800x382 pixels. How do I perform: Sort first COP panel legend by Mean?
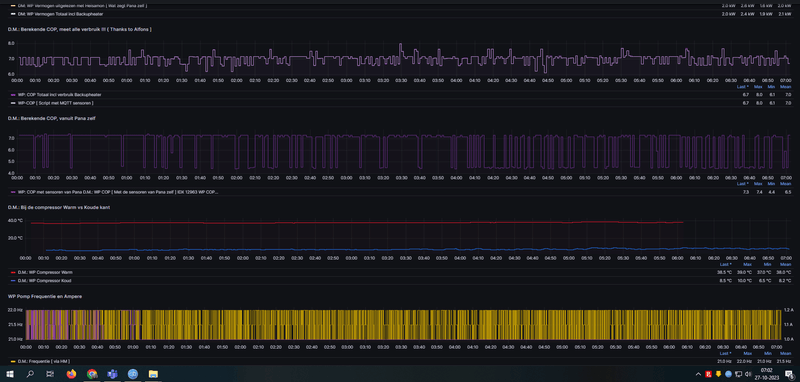pyautogui.click(x=785, y=87)
